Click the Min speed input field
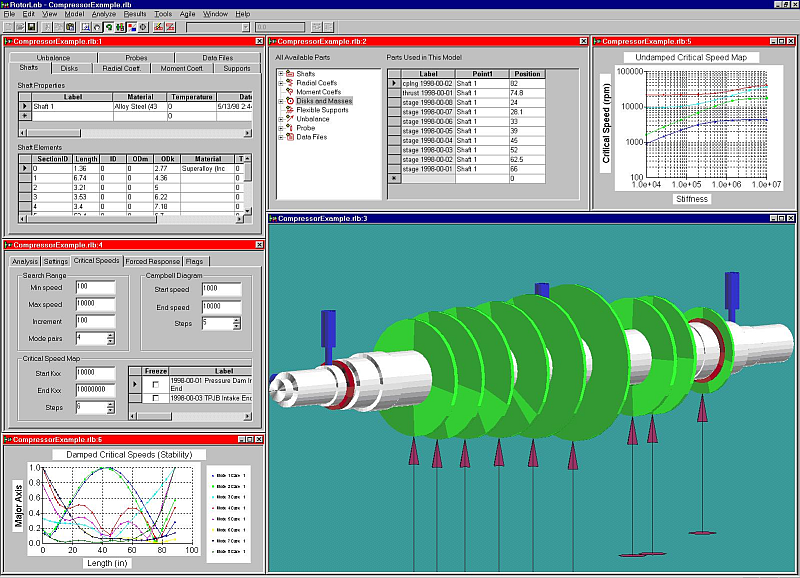Screen dimensions: 800x578 [x=95, y=287]
